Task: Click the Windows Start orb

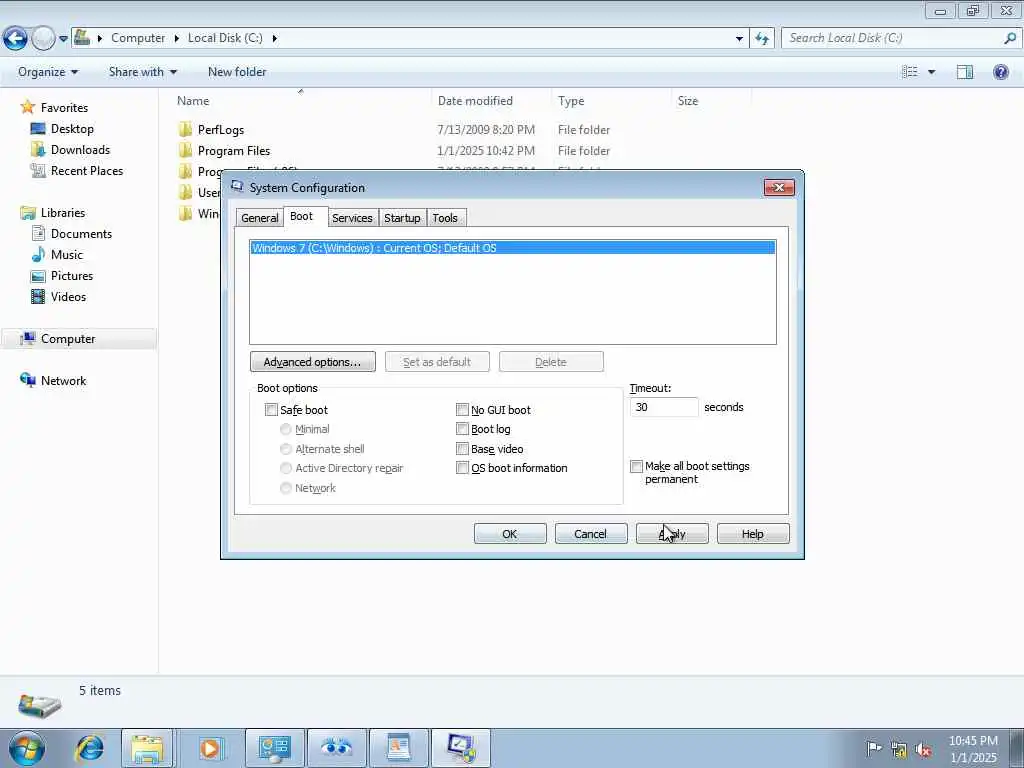Action: [27, 748]
